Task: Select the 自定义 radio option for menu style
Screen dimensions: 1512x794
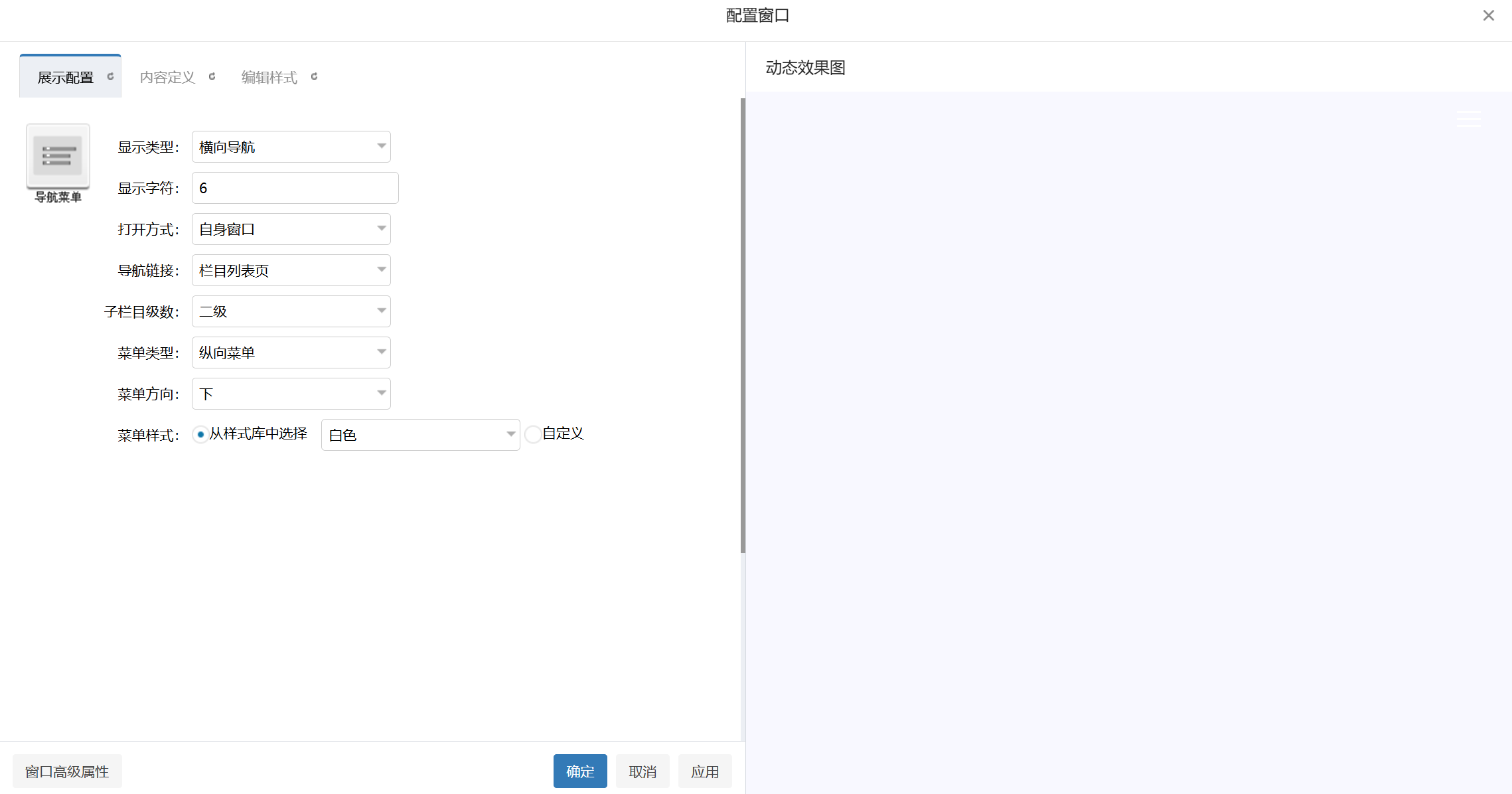Action: click(x=533, y=434)
